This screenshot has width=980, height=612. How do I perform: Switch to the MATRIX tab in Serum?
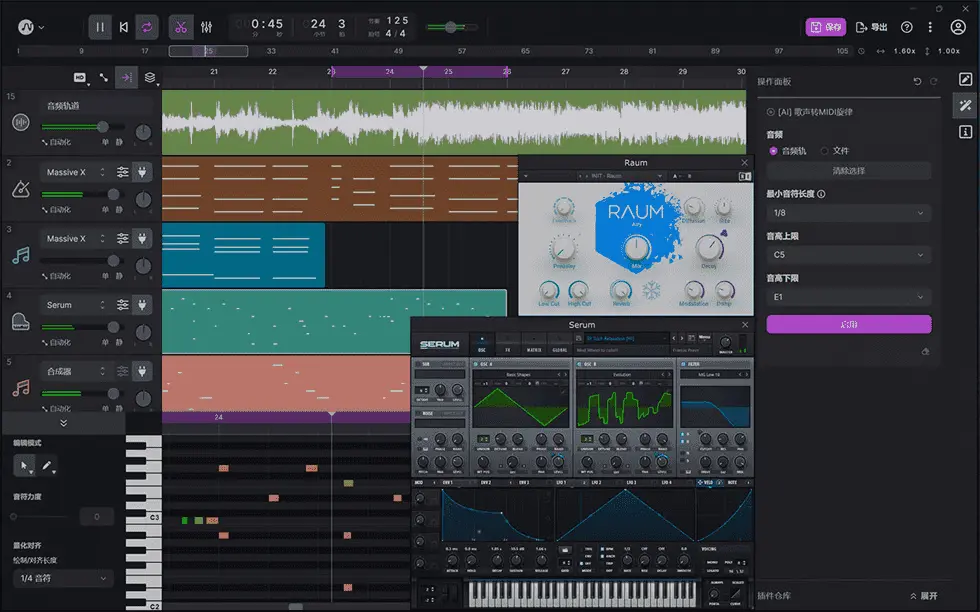(x=534, y=344)
